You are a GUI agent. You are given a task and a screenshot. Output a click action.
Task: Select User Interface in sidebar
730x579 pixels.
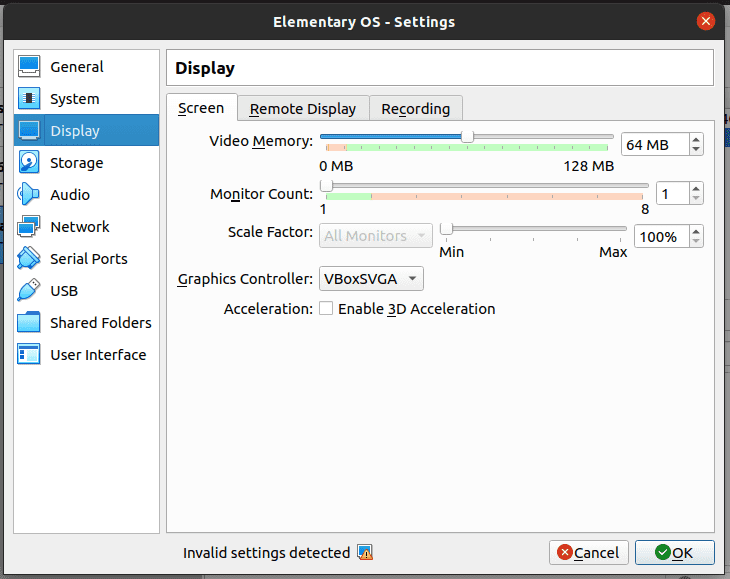click(97, 355)
